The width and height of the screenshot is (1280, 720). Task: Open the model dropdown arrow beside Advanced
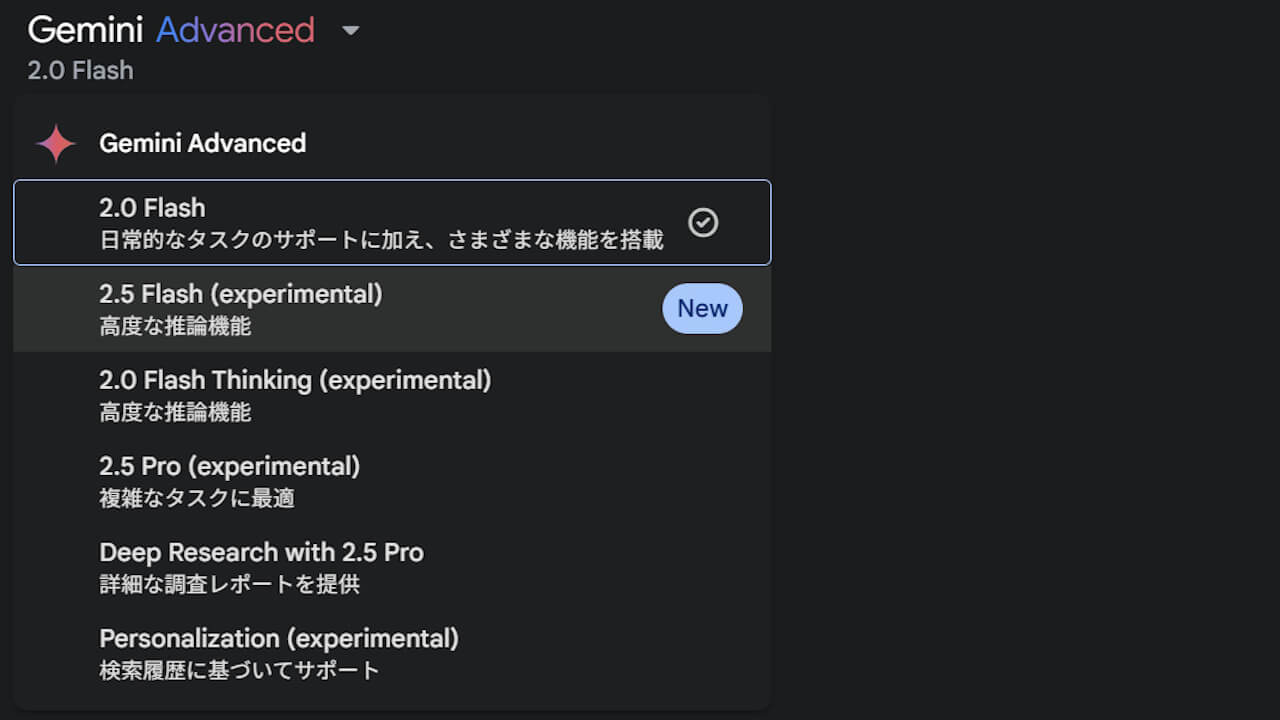tap(350, 31)
